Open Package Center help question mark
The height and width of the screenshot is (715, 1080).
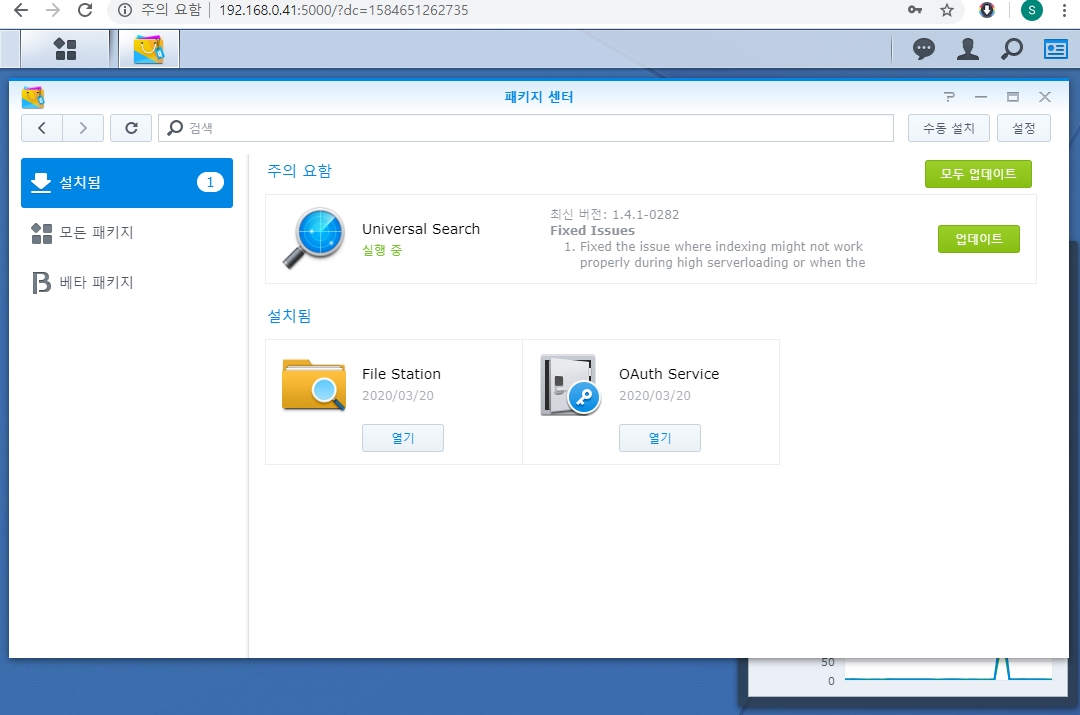pos(949,97)
